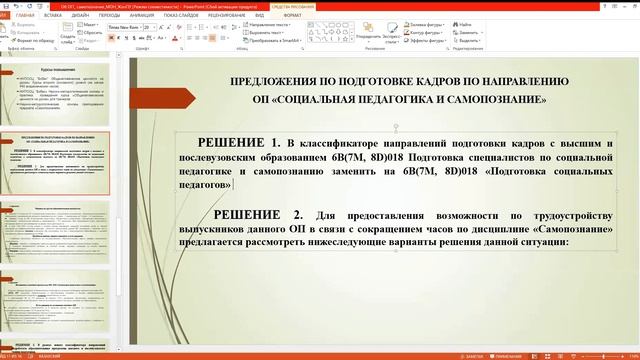Activate Формат по образцу (Format Painter)
Screen dimensions: 640x360
coord(33,40)
